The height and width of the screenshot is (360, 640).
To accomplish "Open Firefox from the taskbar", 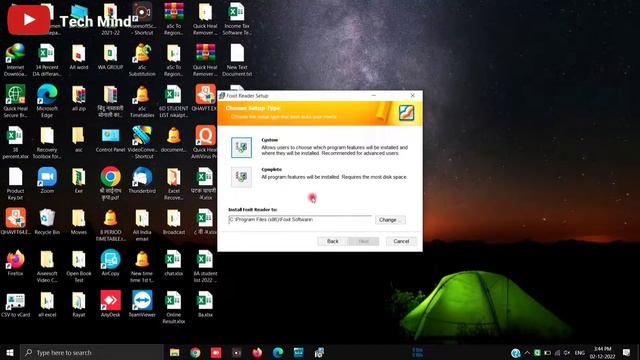I will click(257, 352).
